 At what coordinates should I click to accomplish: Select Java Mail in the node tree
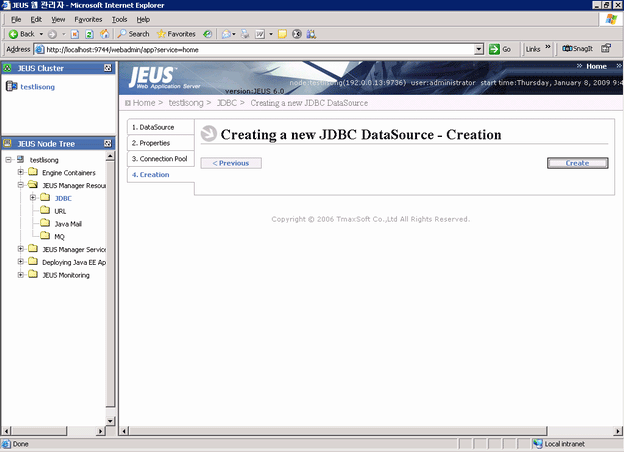(68, 224)
